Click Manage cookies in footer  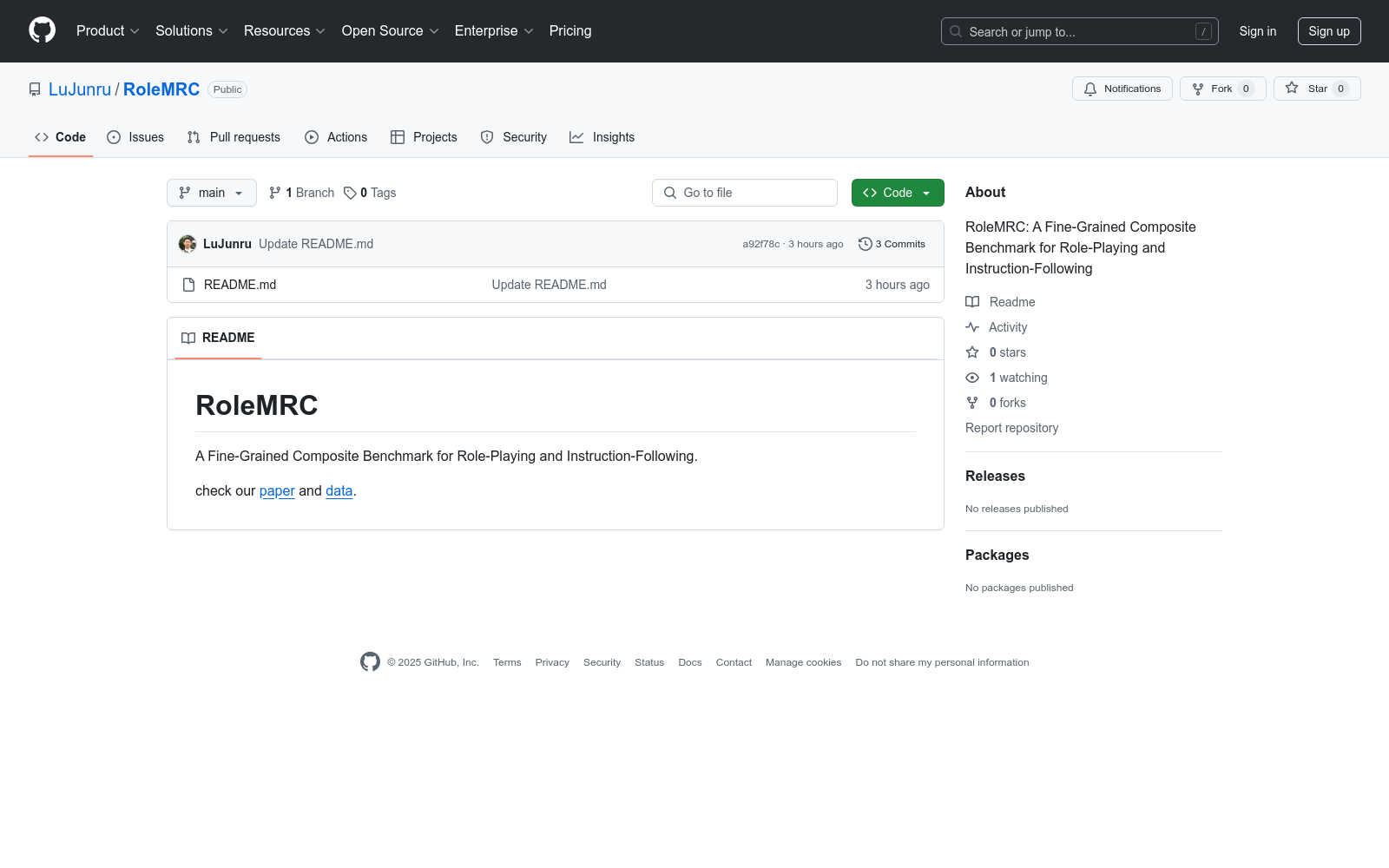[x=803, y=662]
